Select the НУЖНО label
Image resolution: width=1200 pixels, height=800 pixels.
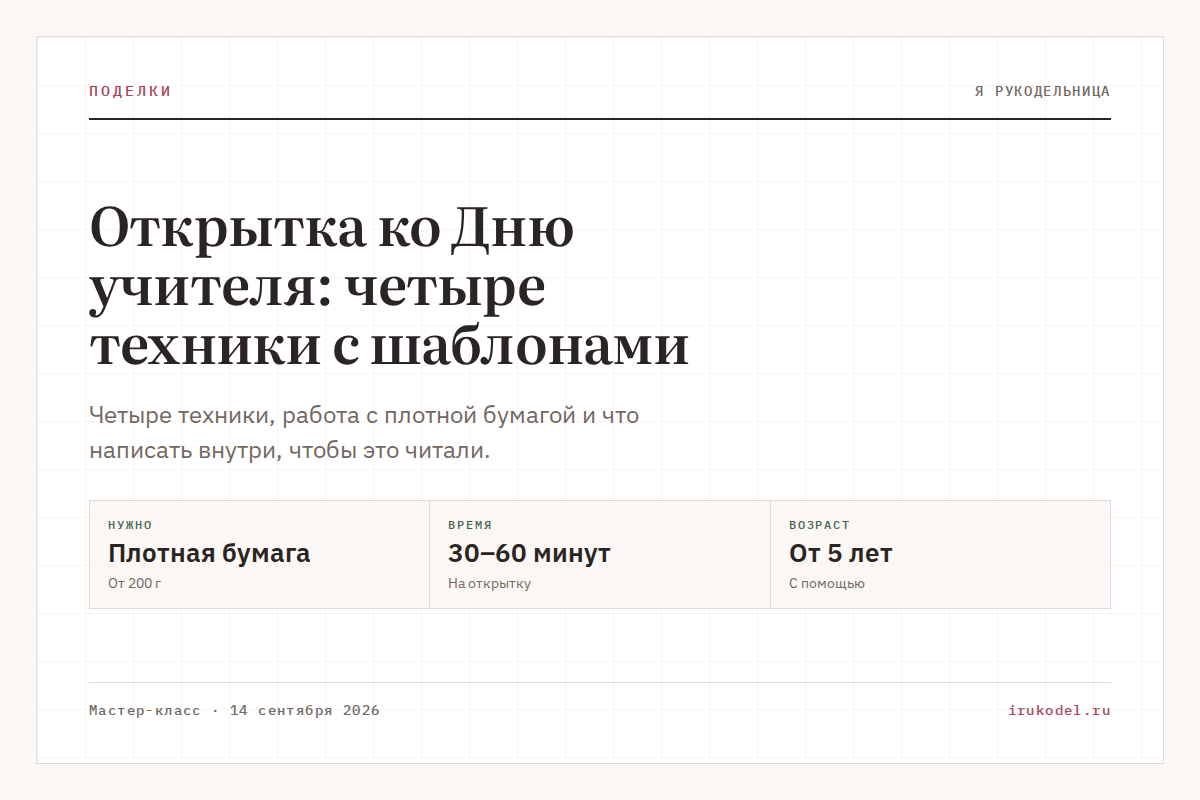[x=130, y=525]
